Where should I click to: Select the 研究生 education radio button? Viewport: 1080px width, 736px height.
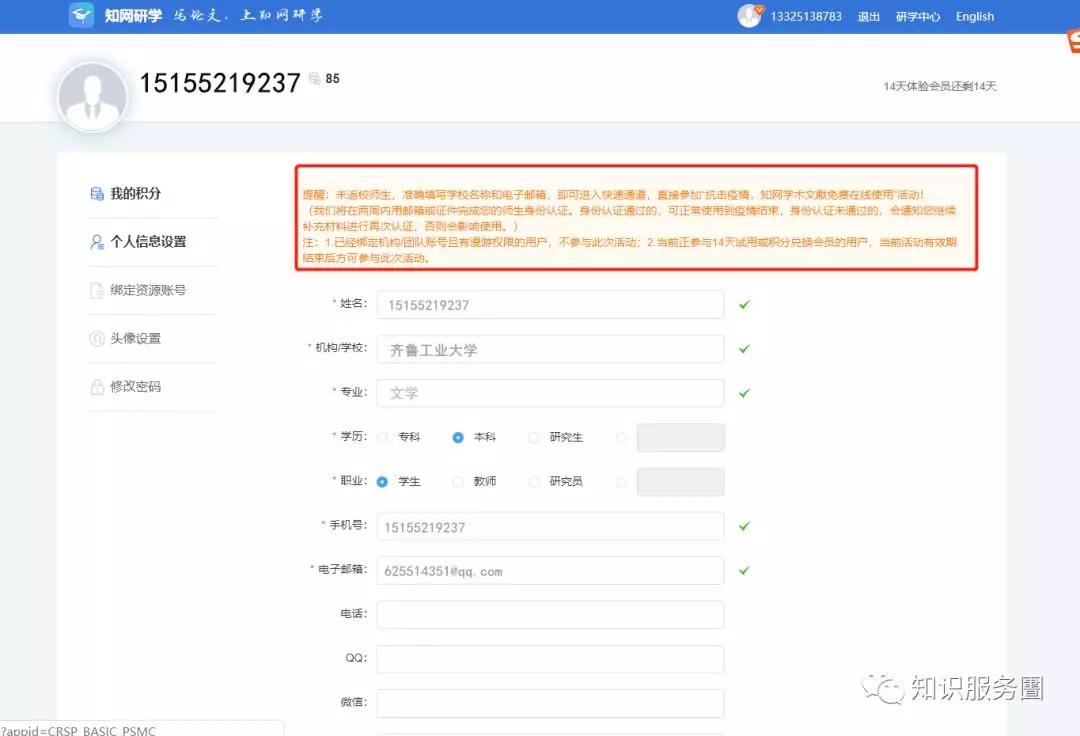(x=533, y=437)
